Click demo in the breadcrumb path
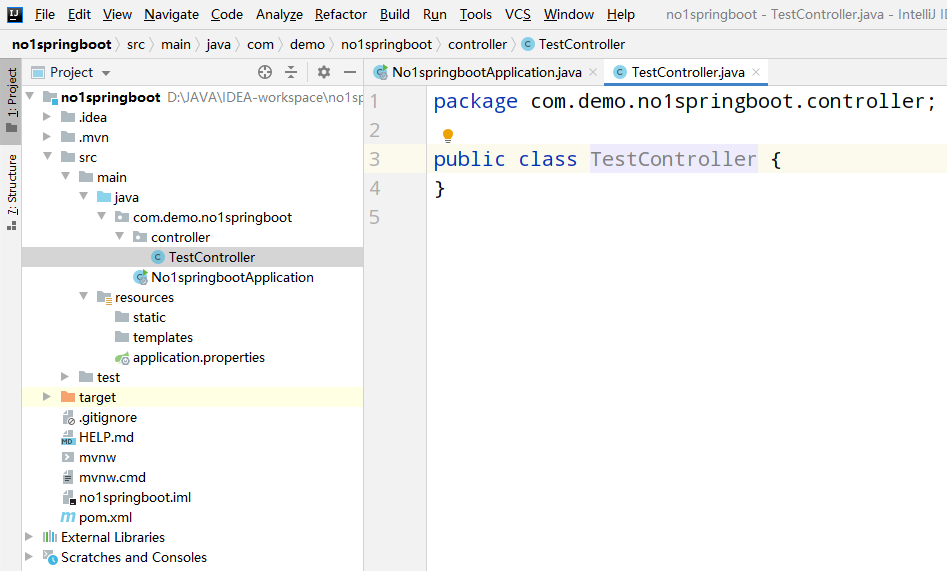The height and width of the screenshot is (571, 947). [307, 44]
